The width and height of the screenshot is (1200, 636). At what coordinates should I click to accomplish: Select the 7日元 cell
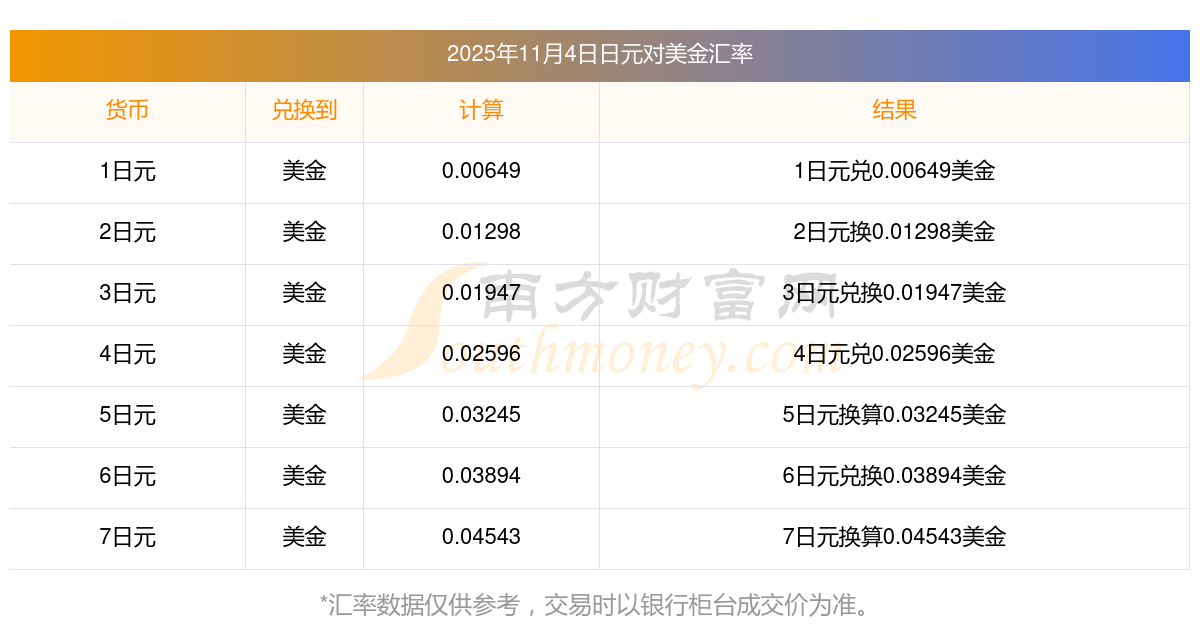click(x=128, y=537)
